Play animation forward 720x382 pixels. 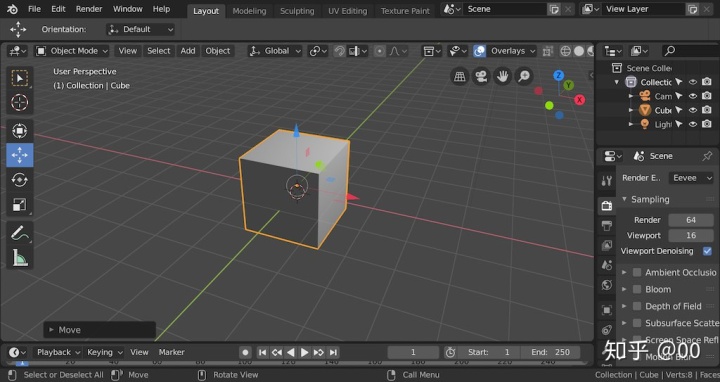coord(304,352)
